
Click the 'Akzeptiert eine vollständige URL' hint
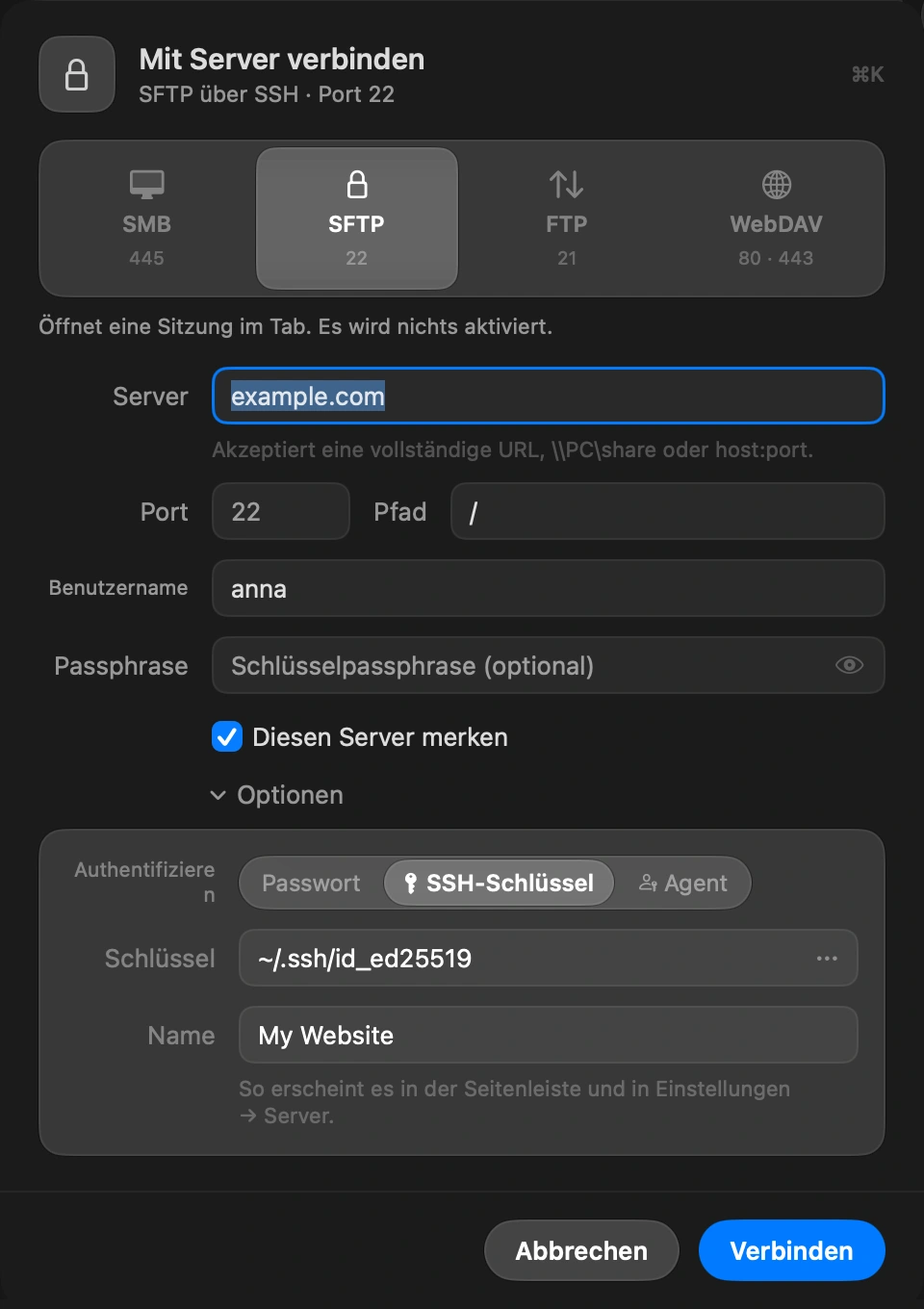tap(513, 449)
